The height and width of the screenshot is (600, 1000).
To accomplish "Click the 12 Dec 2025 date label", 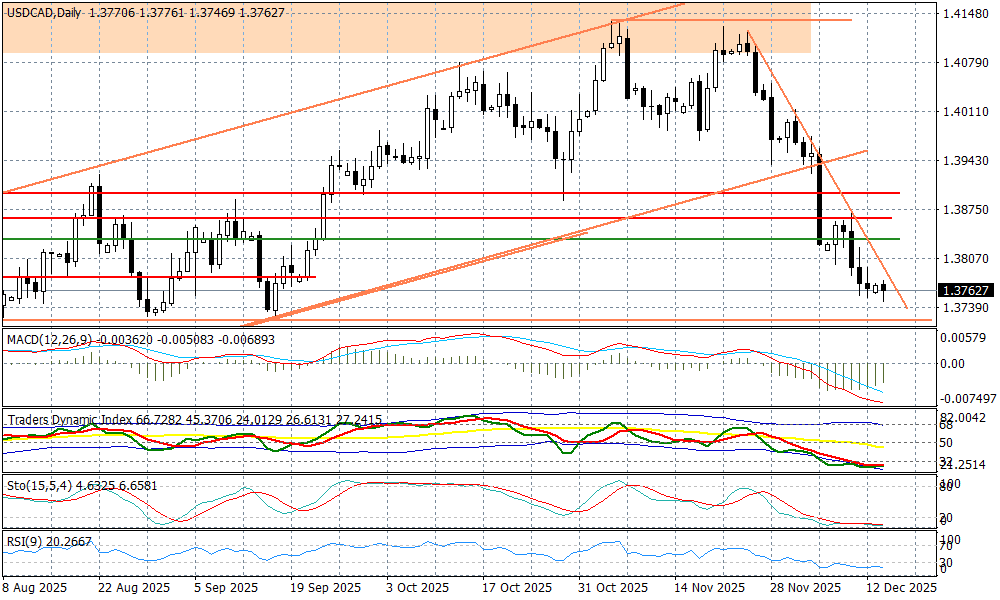I will point(901,588).
